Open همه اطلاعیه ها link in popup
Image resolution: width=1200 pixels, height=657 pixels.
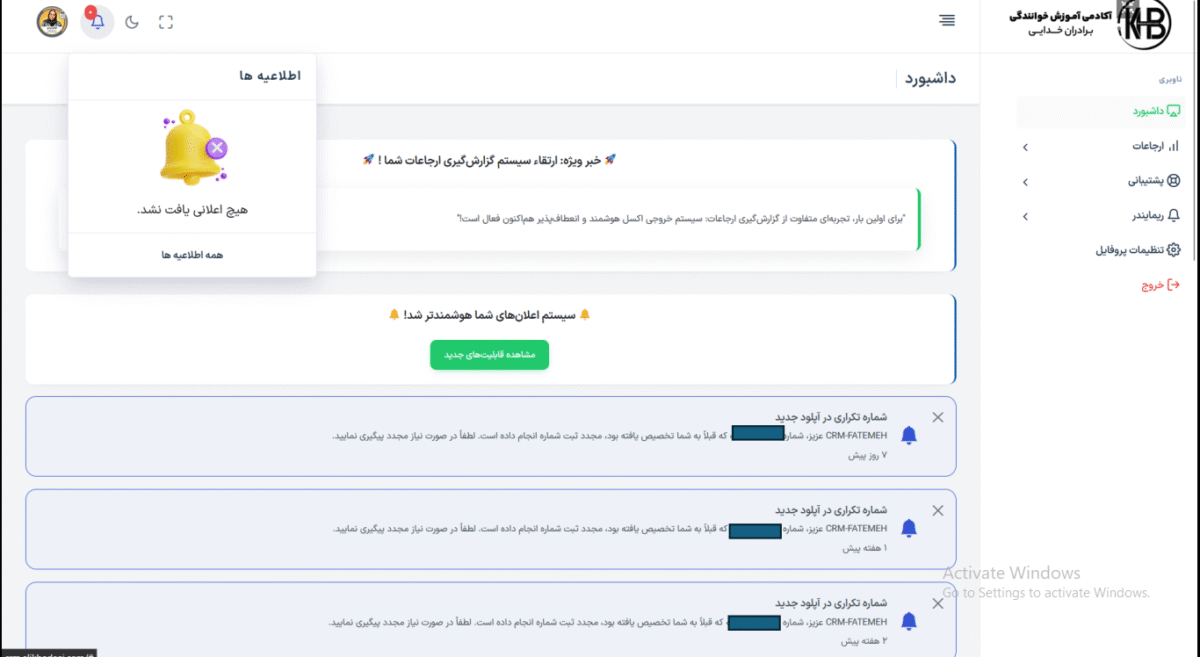[192, 255]
